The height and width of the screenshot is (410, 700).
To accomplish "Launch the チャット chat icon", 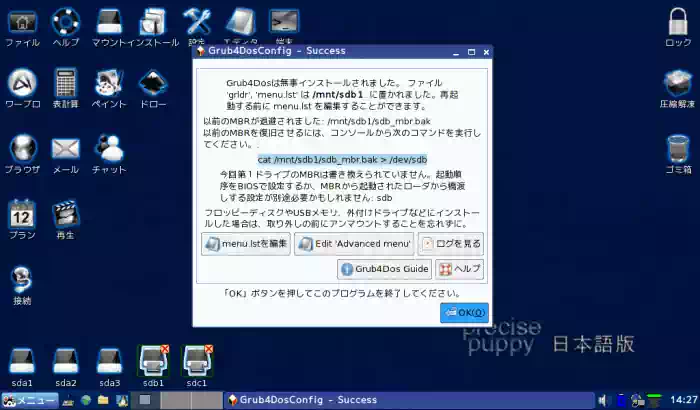I will click(x=109, y=149).
